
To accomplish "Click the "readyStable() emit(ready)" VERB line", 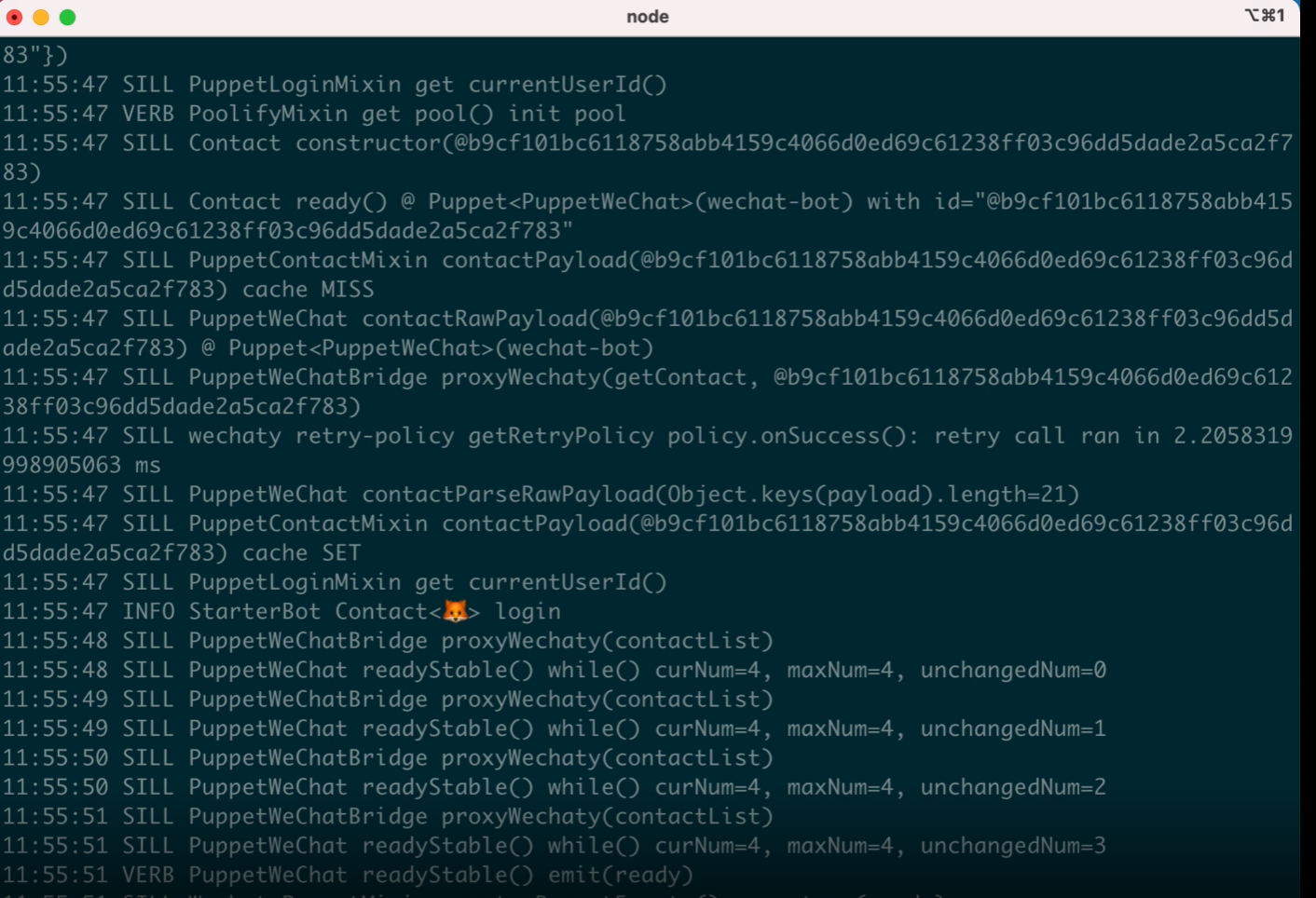I will pyautogui.click(x=348, y=876).
